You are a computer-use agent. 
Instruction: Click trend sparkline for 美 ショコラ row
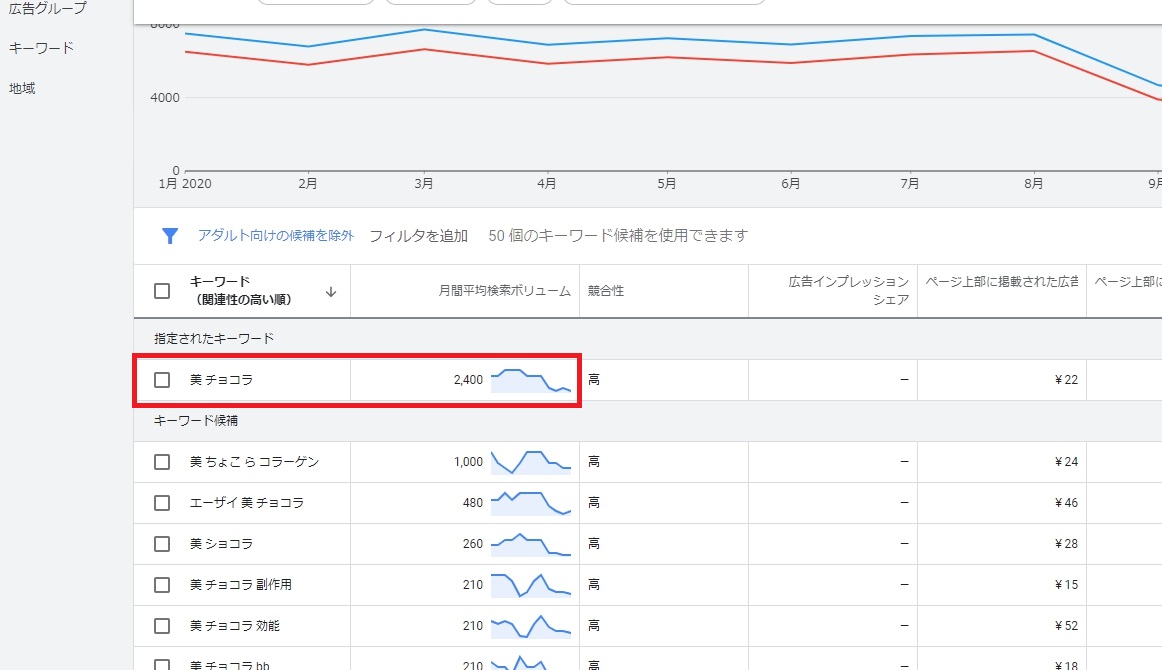point(530,544)
